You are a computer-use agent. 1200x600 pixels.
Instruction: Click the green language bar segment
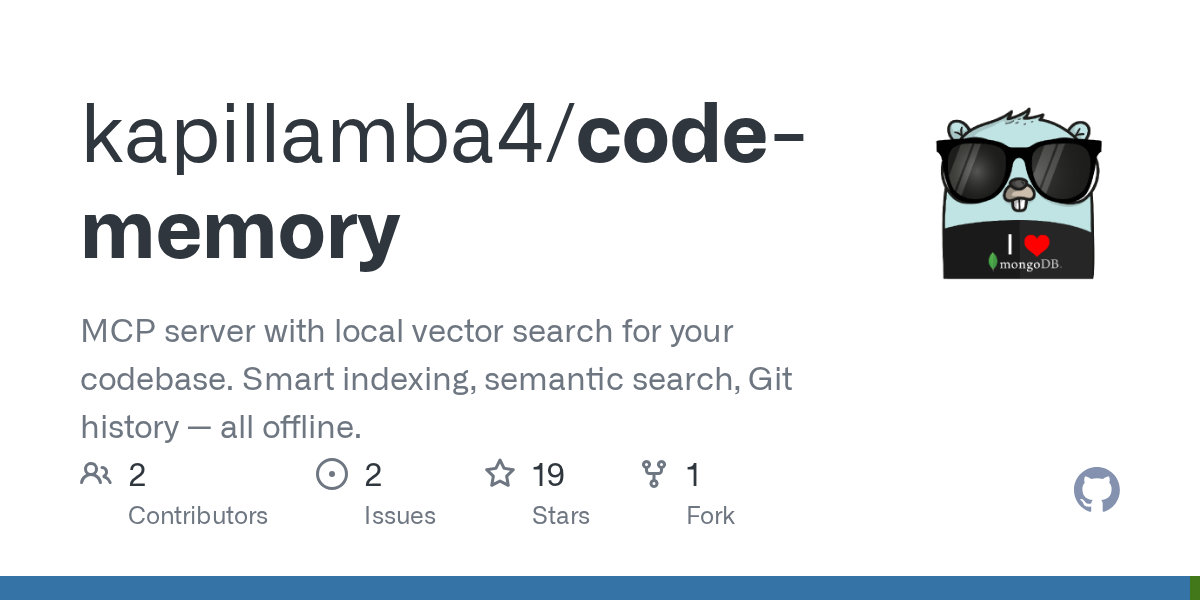point(1194,588)
